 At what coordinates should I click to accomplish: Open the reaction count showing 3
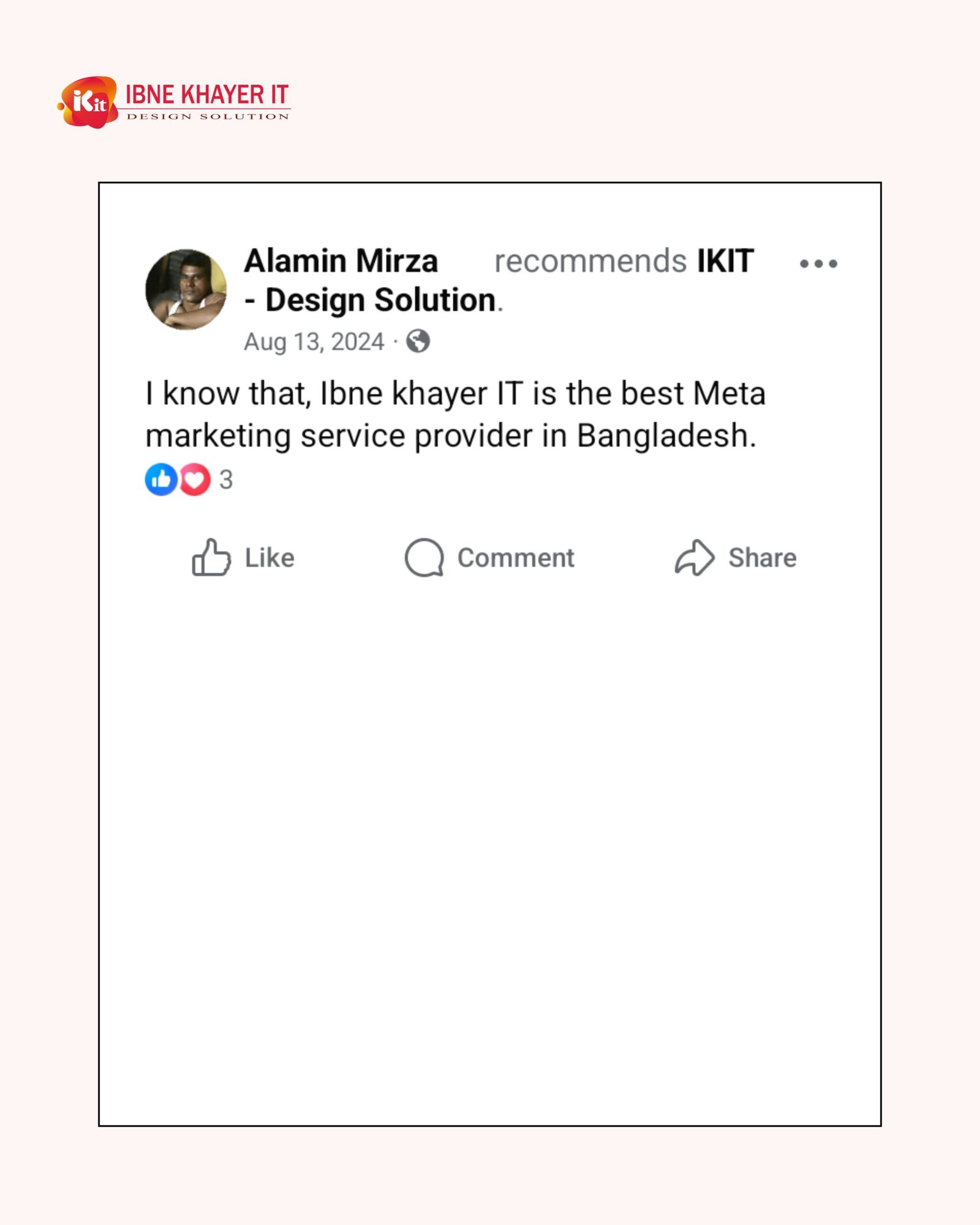click(226, 480)
